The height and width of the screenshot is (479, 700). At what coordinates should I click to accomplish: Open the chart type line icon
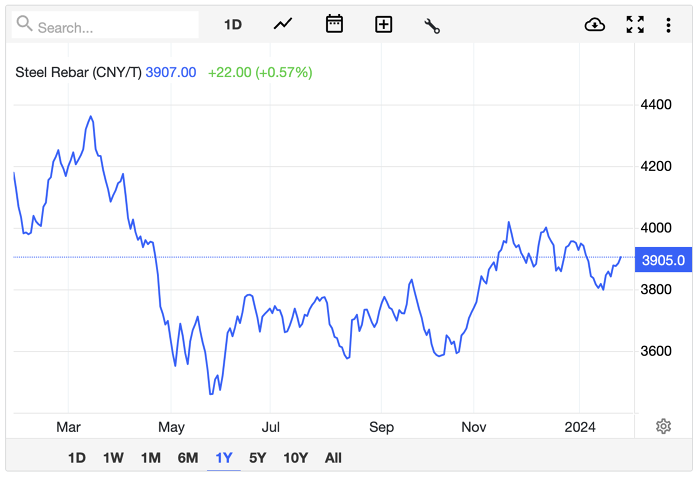coord(283,25)
